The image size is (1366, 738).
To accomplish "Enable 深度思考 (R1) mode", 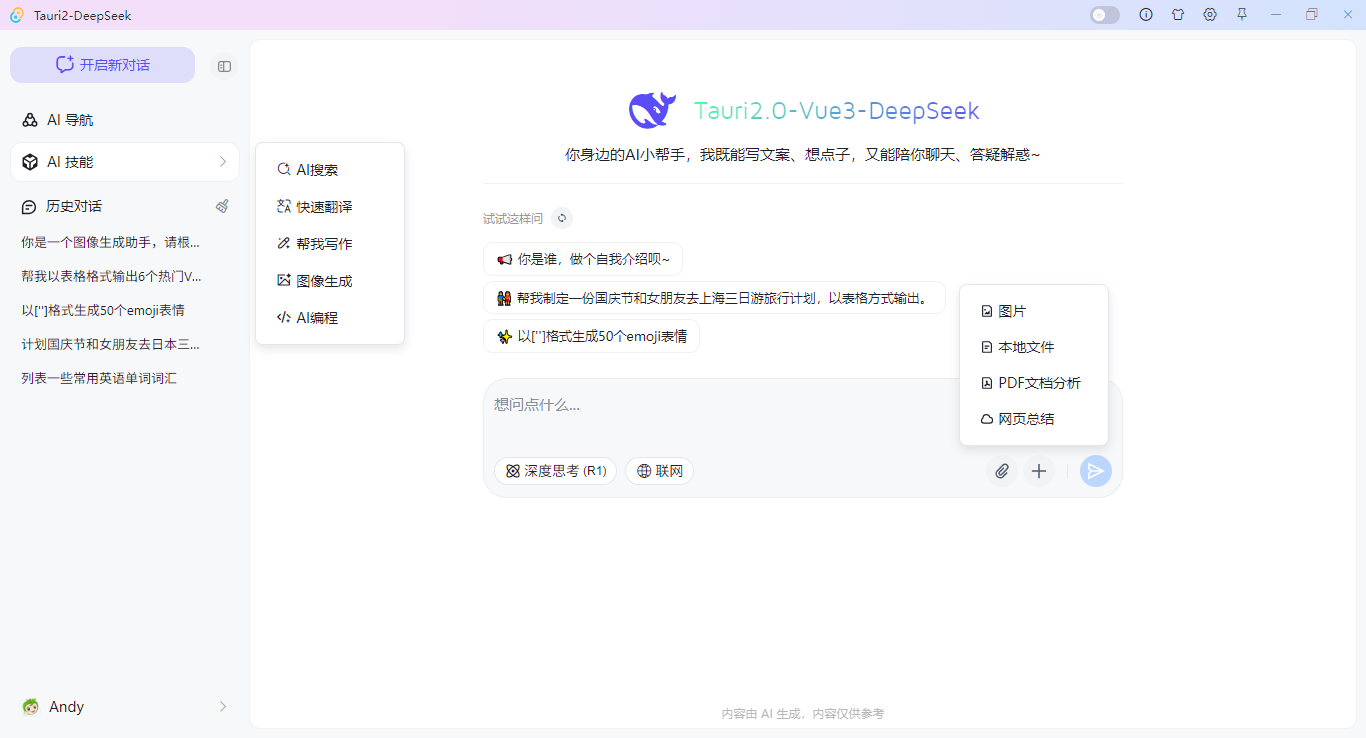I will coord(555,470).
